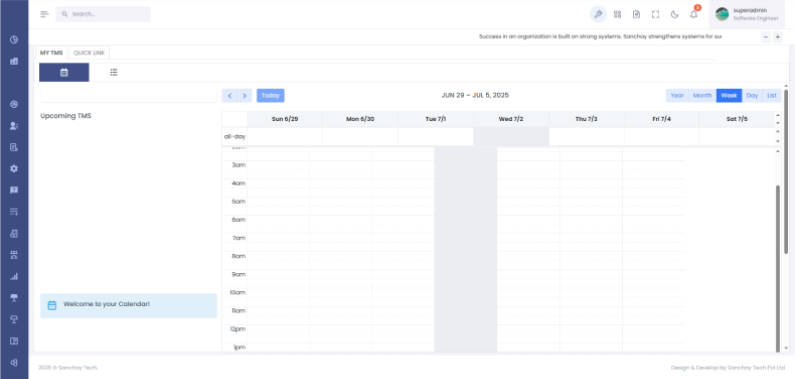The height and width of the screenshot is (379, 795).
Task: Click the Today button
Action: (270, 95)
